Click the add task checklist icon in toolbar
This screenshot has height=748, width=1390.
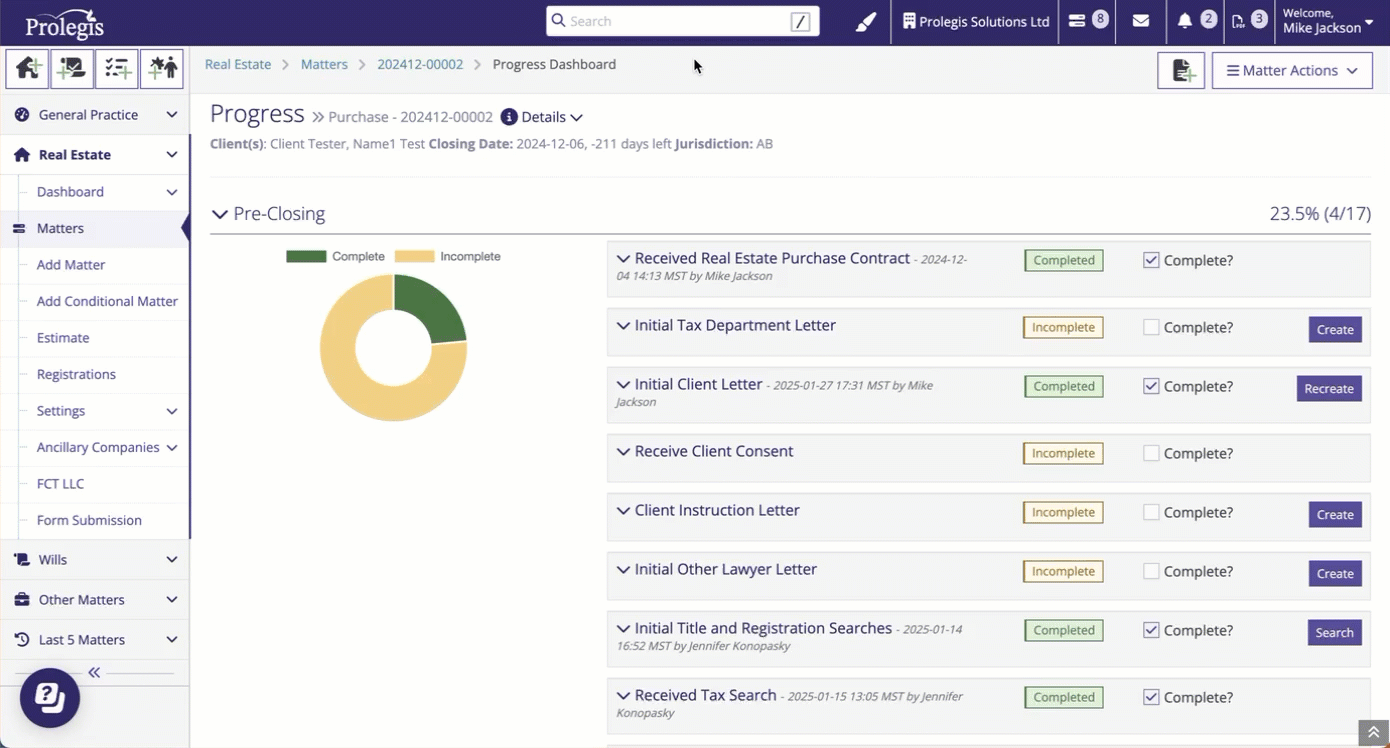click(x=117, y=68)
